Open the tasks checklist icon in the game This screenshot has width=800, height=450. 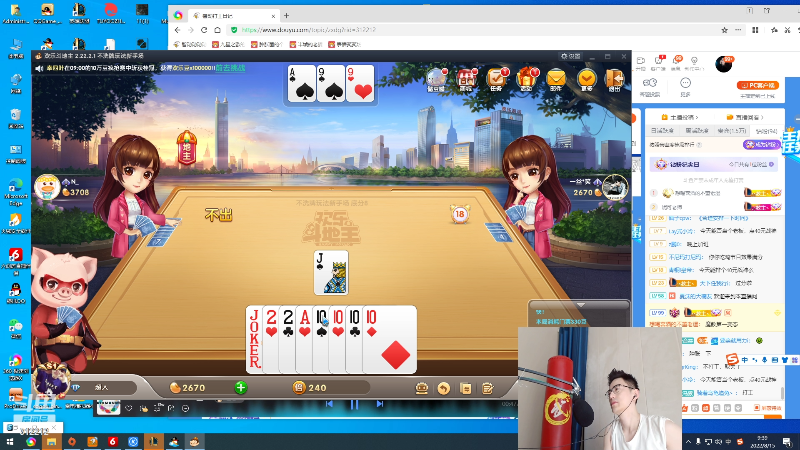point(496,79)
